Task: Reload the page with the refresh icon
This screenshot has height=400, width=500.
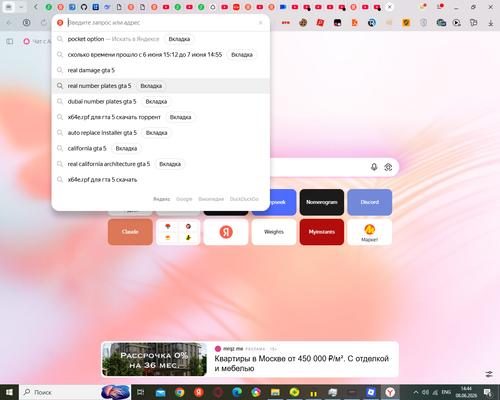Action: tap(44, 23)
